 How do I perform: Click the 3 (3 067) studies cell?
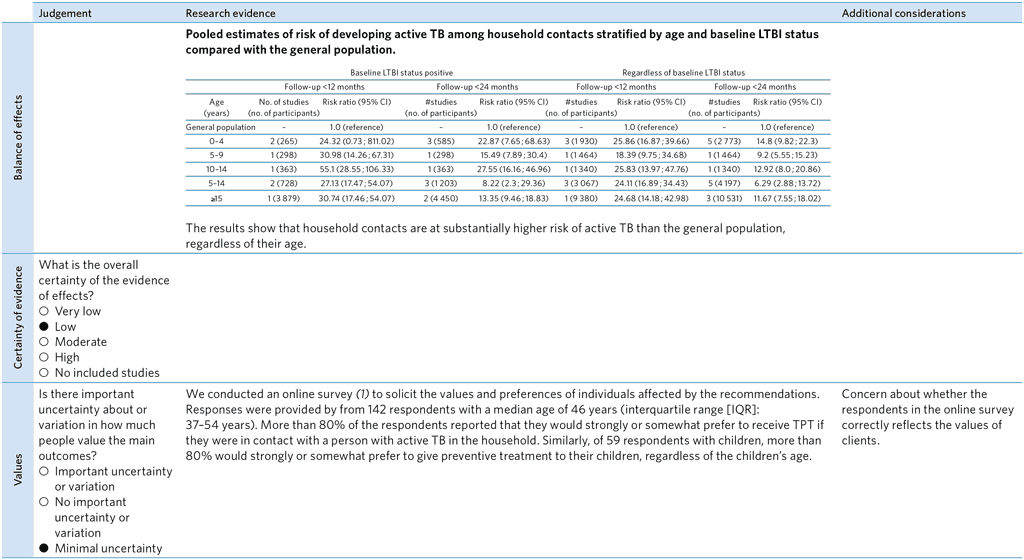click(581, 183)
